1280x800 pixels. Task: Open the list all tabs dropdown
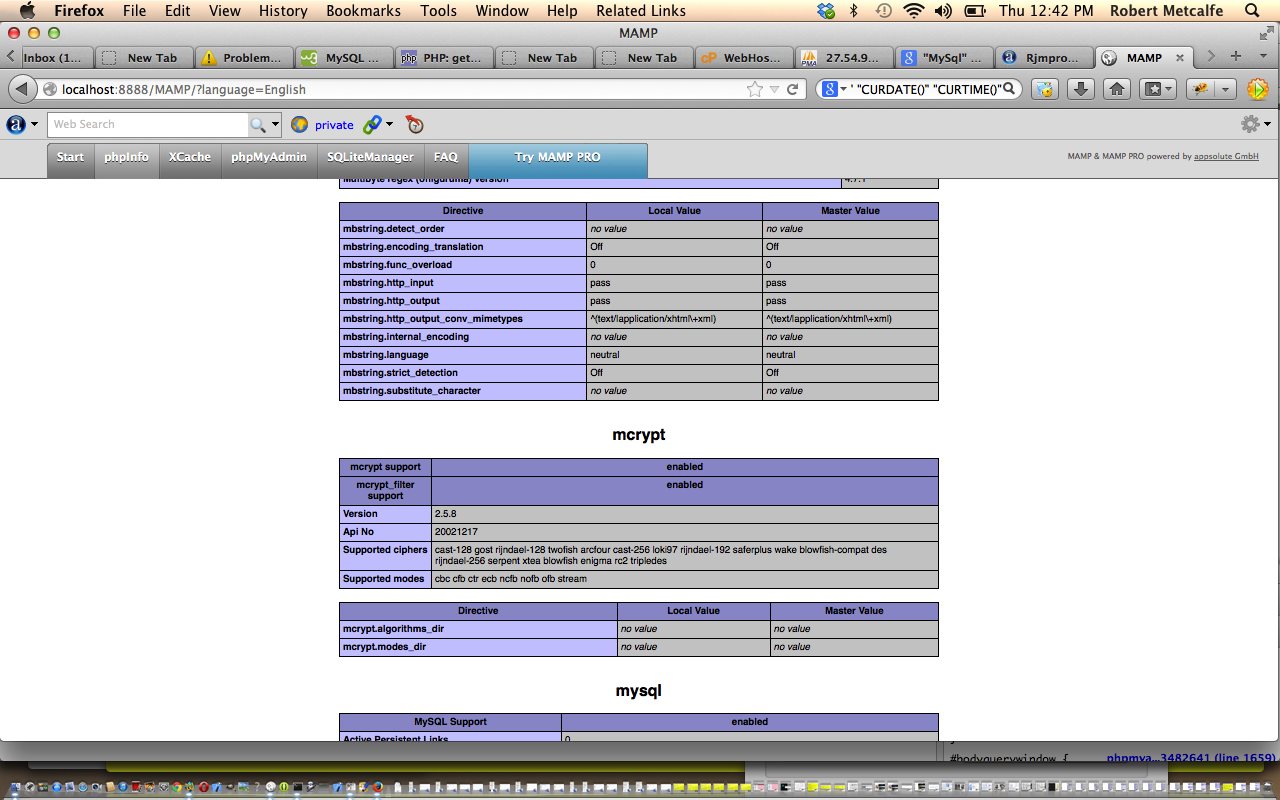(x=1261, y=57)
